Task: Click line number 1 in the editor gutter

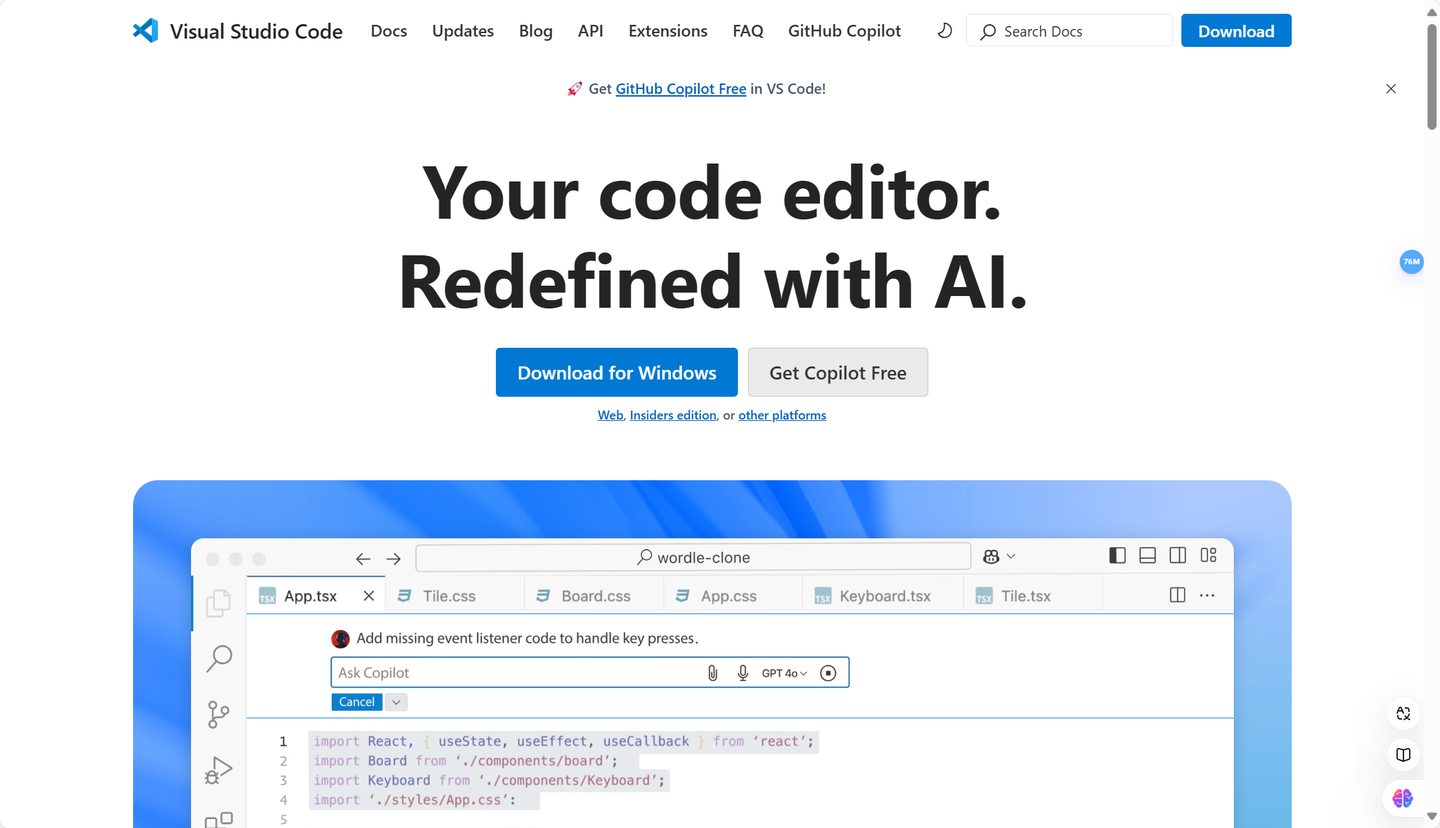Action: (283, 741)
